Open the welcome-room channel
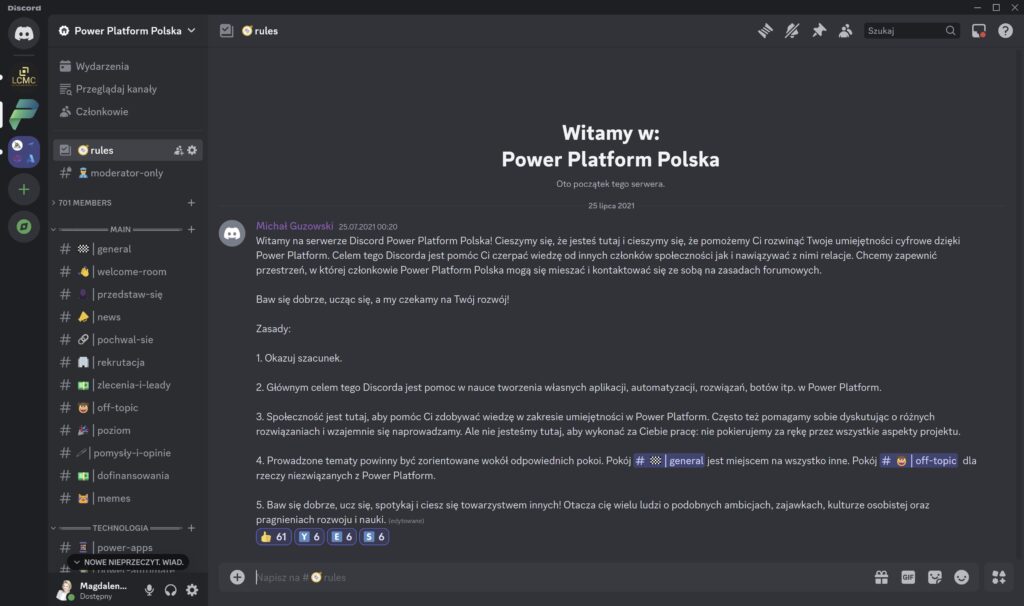 127,272
